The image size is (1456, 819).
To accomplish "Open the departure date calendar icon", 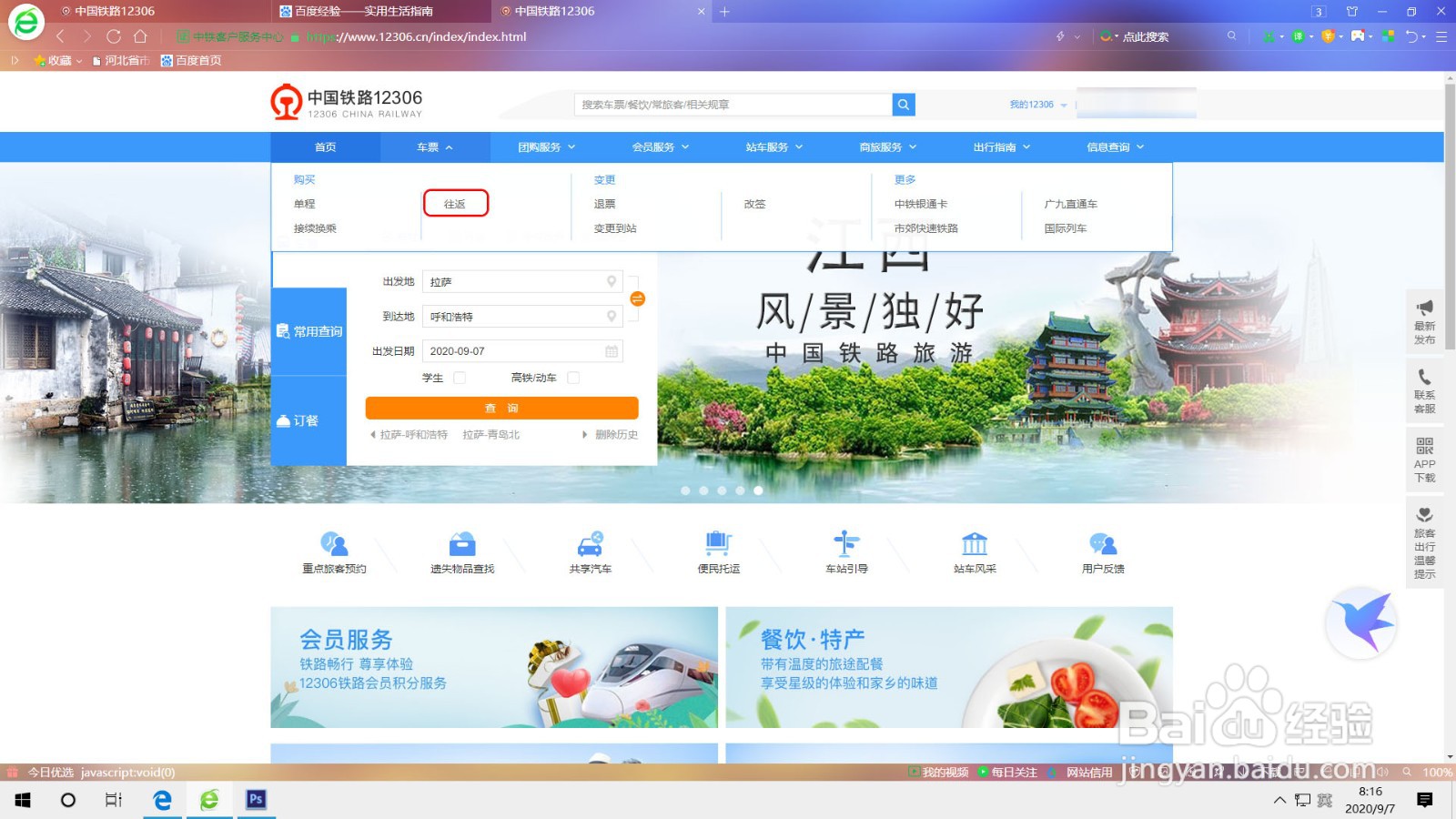I will pyautogui.click(x=612, y=351).
